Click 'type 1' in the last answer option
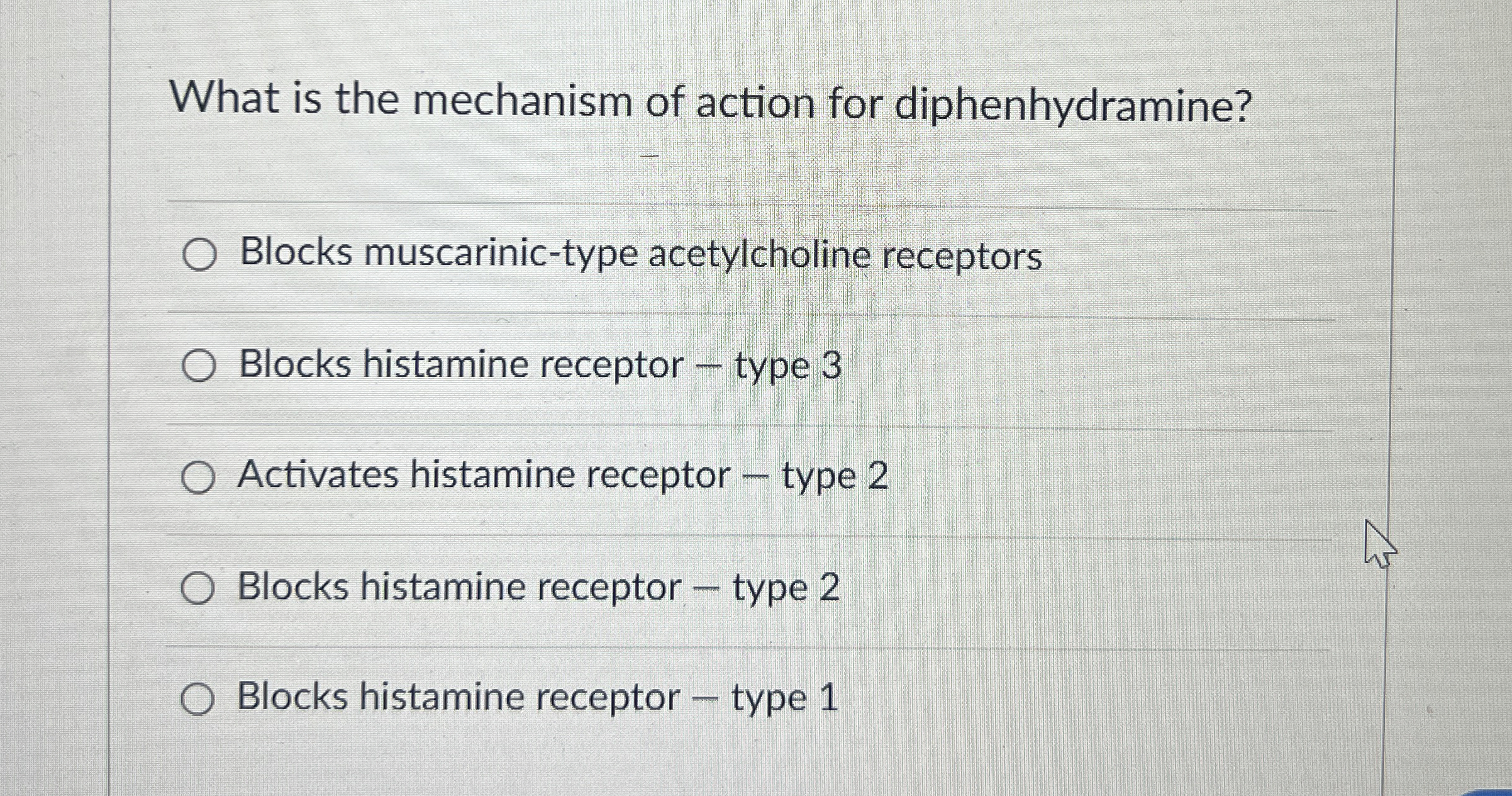This screenshot has height=796, width=1512. click(784, 698)
